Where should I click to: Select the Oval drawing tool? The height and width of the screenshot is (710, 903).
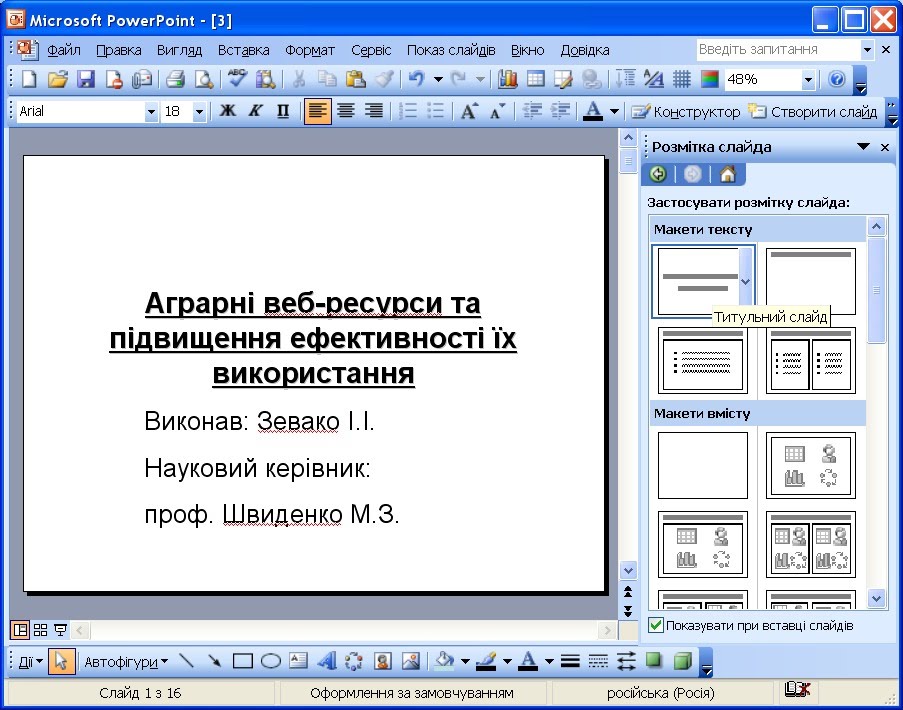point(271,661)
